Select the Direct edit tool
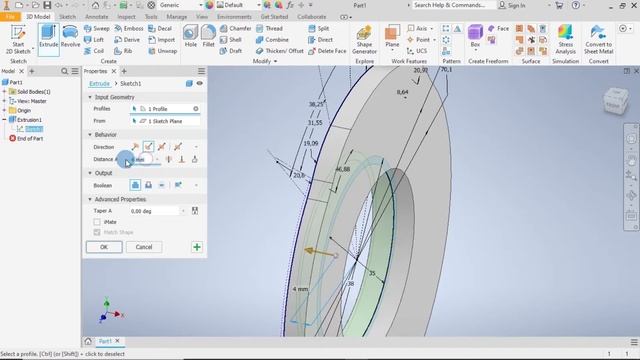This screenshot has height=360, width=640. [320, 40]
